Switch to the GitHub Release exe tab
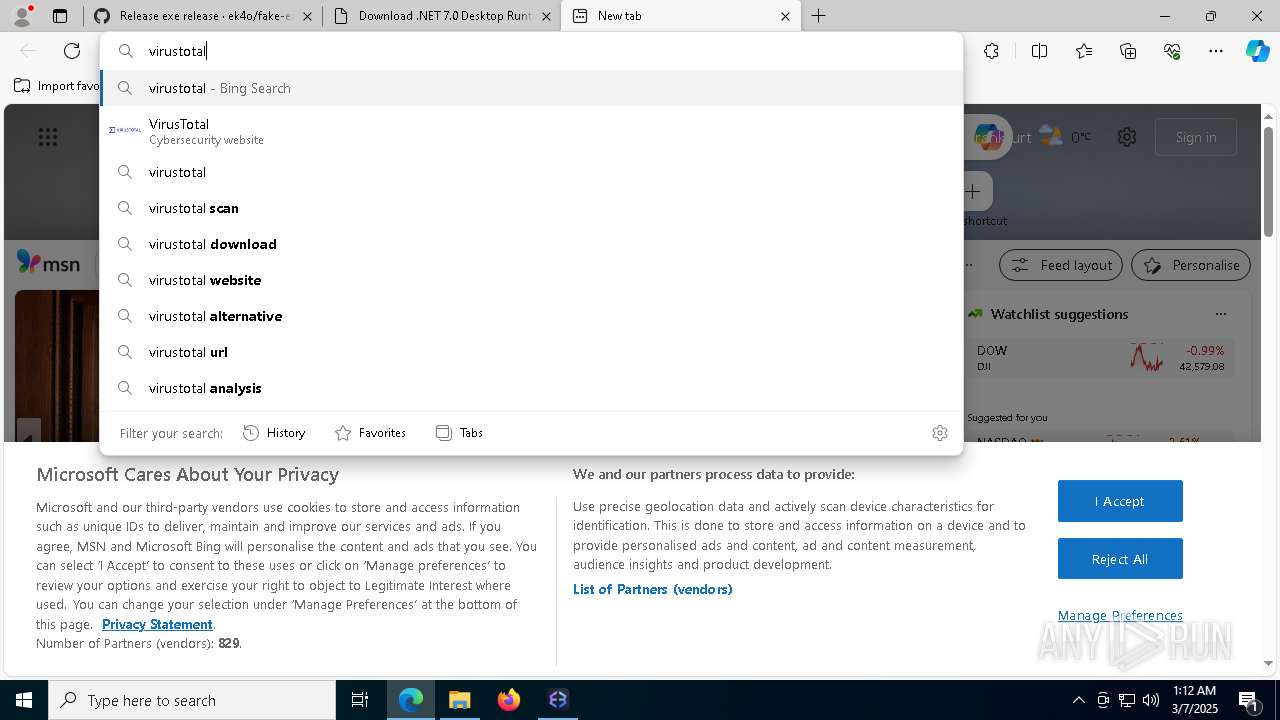Screen dimensions: 1280x720 click(205, 16)
